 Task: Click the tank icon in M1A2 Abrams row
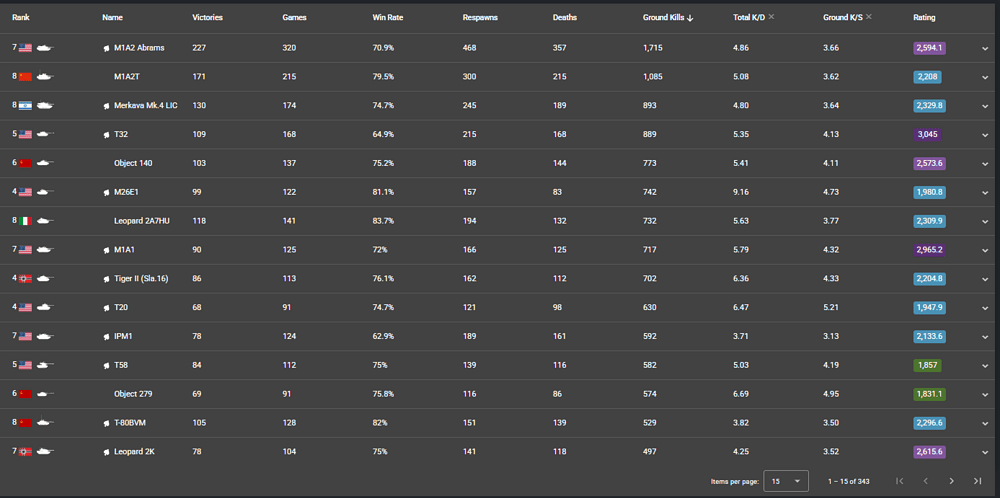(45, 48)
